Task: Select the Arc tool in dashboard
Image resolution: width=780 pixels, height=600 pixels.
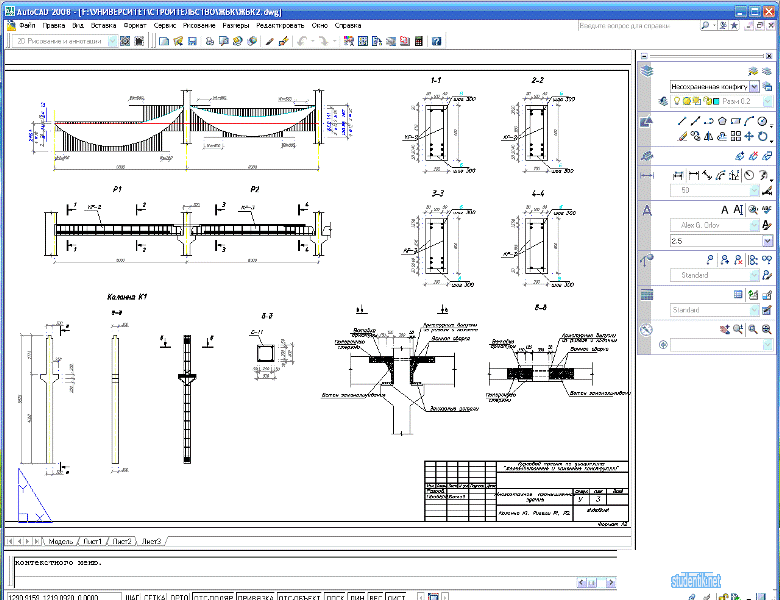Action: pyautogui.click(x=749, y=121)
